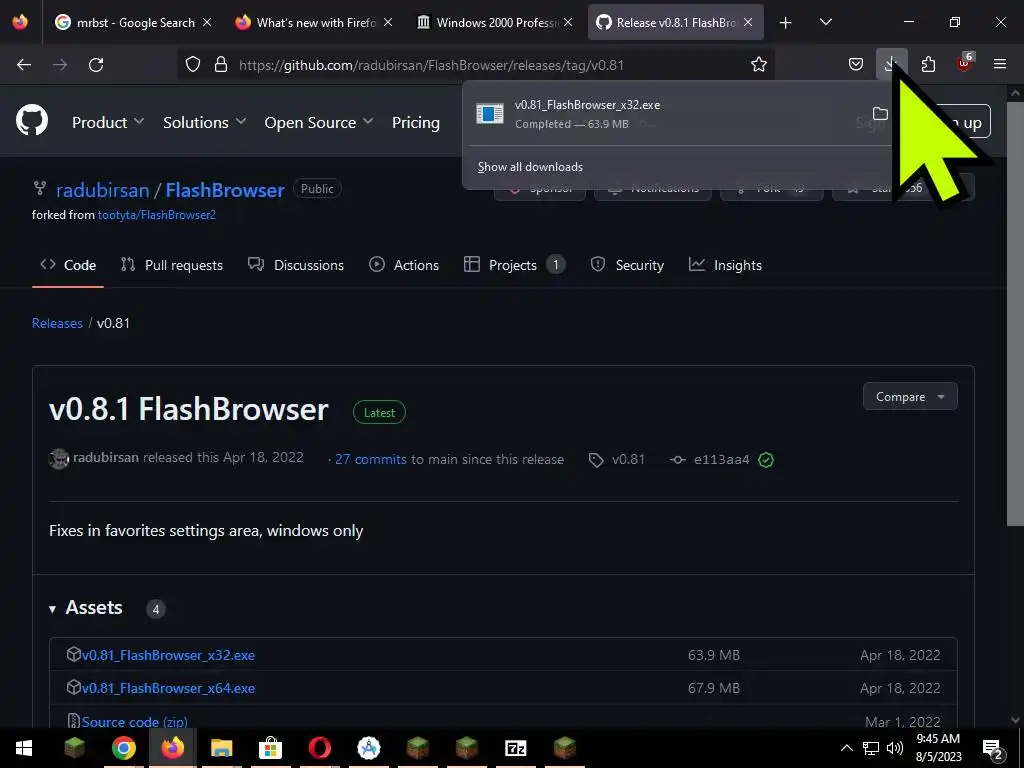Open the notification center icon

(993, 748)
